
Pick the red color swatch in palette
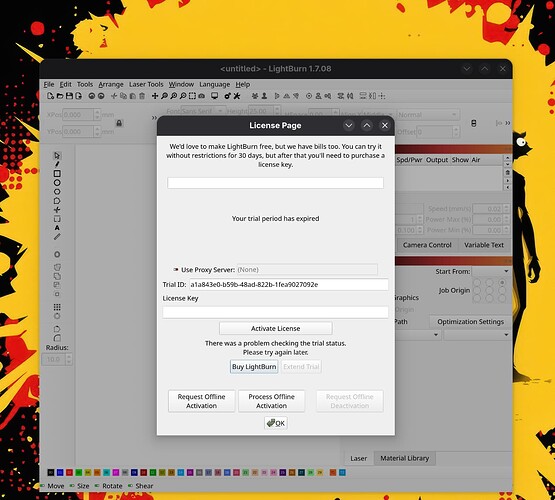(x=69, y=473)
